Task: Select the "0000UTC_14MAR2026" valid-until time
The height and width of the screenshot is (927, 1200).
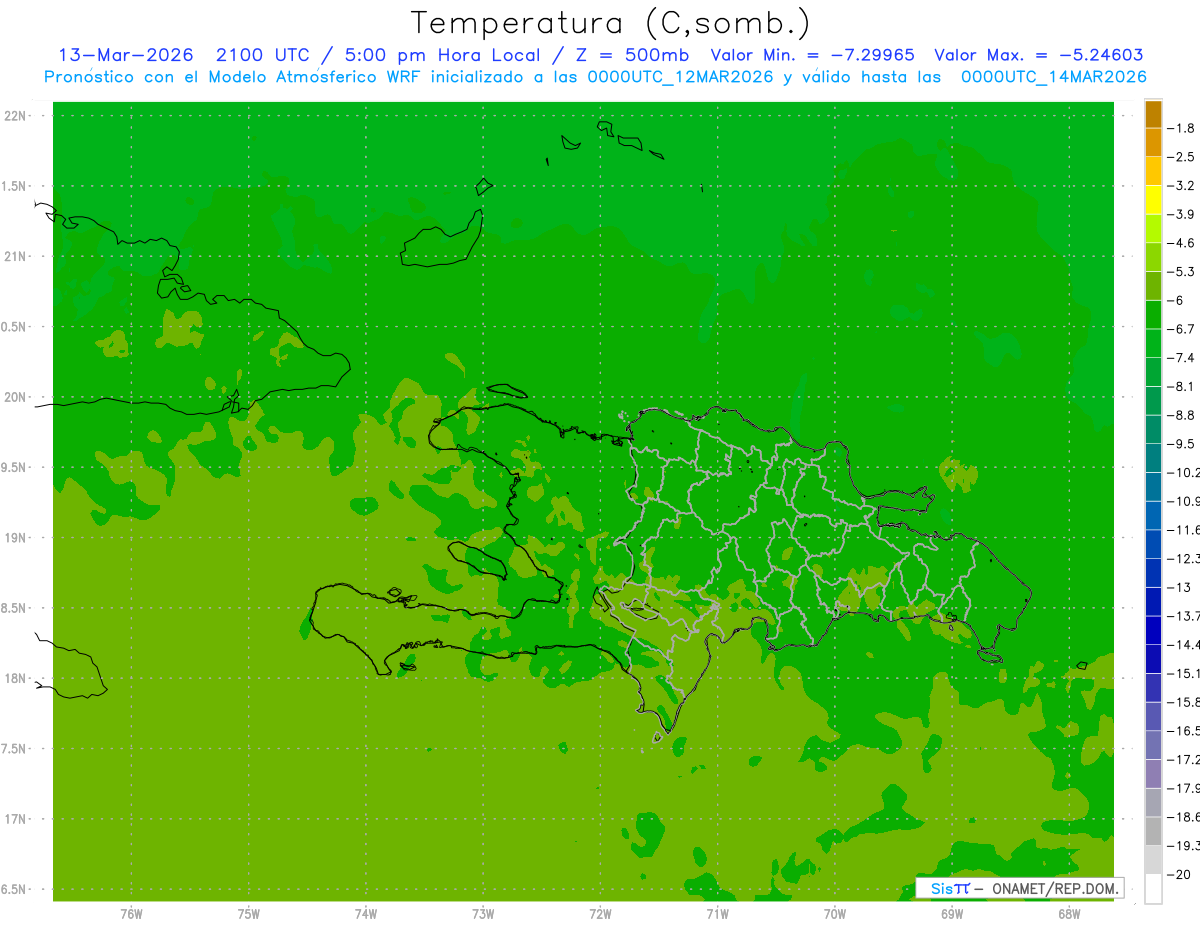Action: [x=1052, y=77]
